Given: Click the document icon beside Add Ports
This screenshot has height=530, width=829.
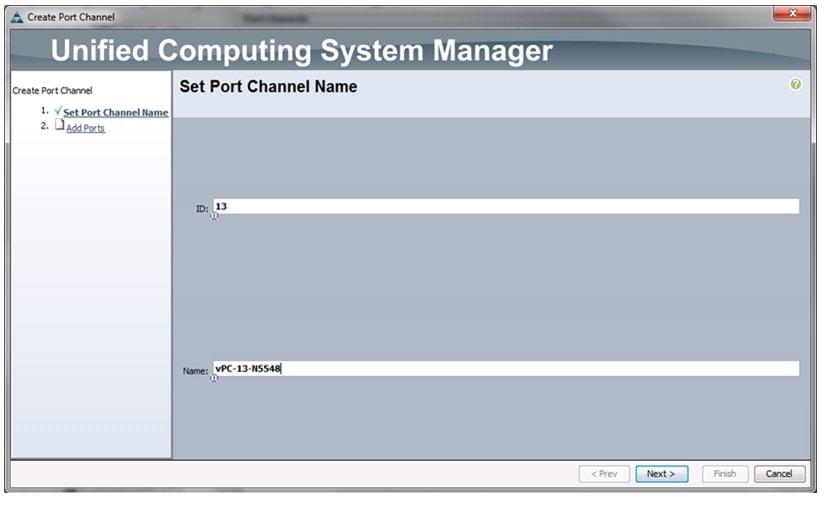Looking at the screenshot, I should 59,126.
